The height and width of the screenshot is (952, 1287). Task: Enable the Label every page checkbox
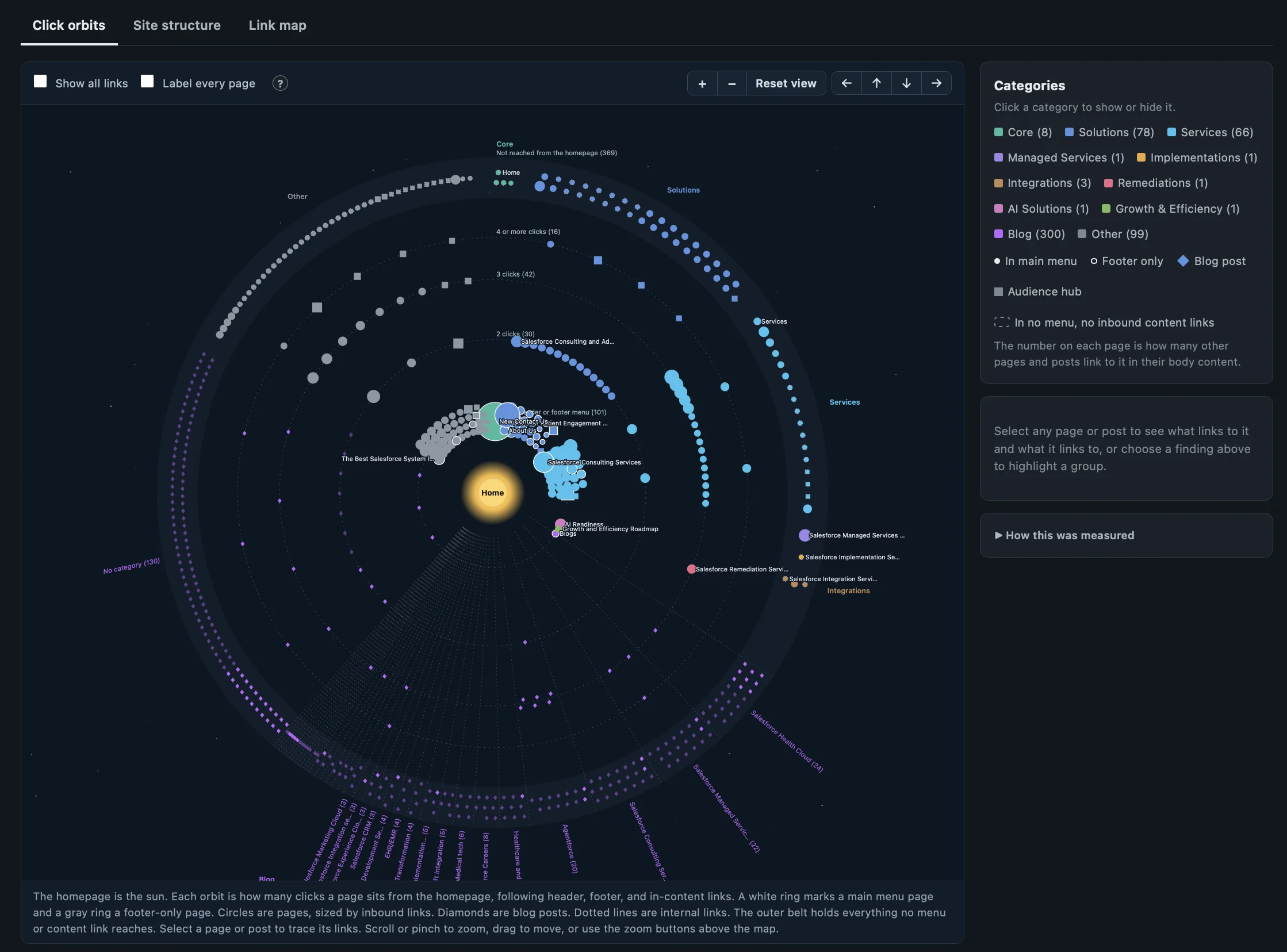(148, 81)
